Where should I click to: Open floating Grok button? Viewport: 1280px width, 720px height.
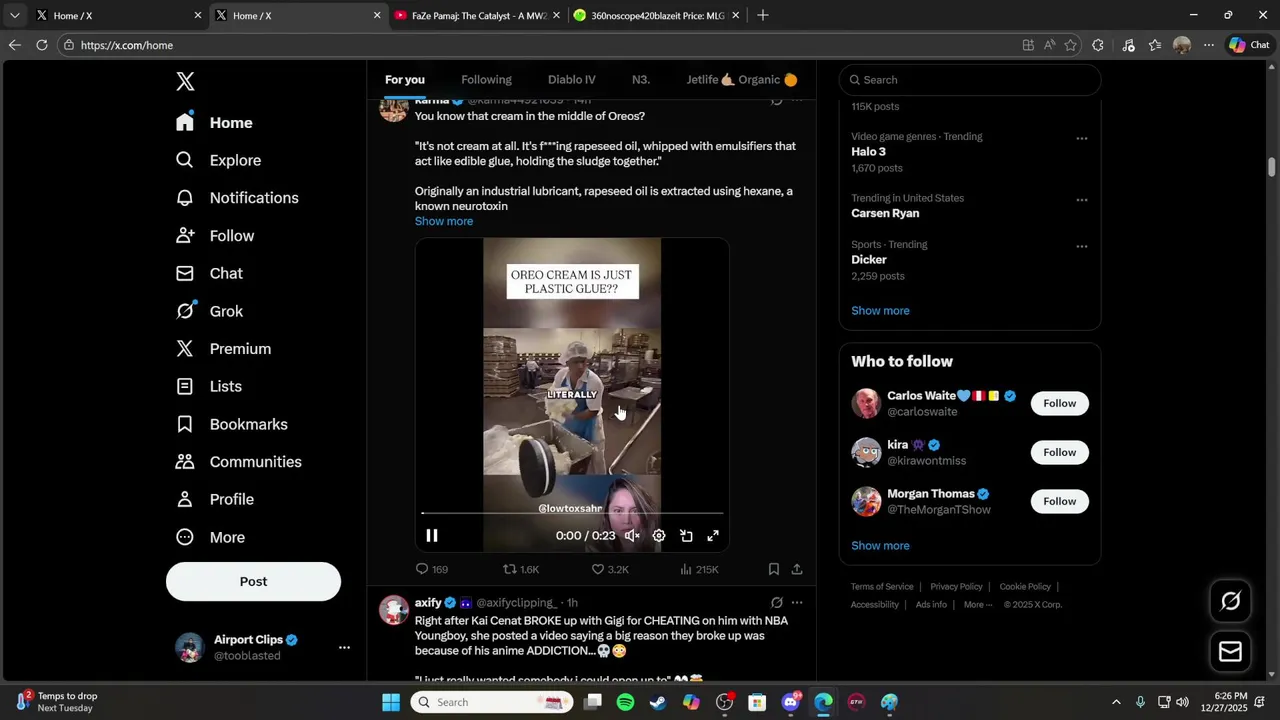coord(1231,601)
